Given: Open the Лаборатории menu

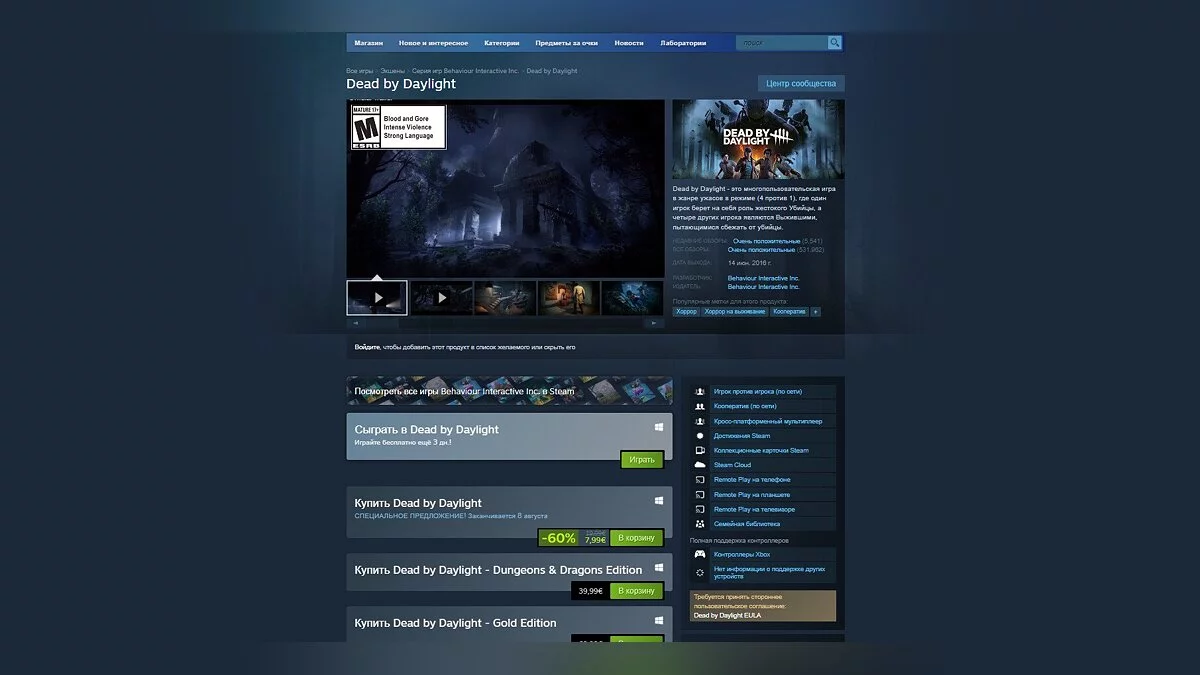Looking at the screenshot, I should coord(683,43).
